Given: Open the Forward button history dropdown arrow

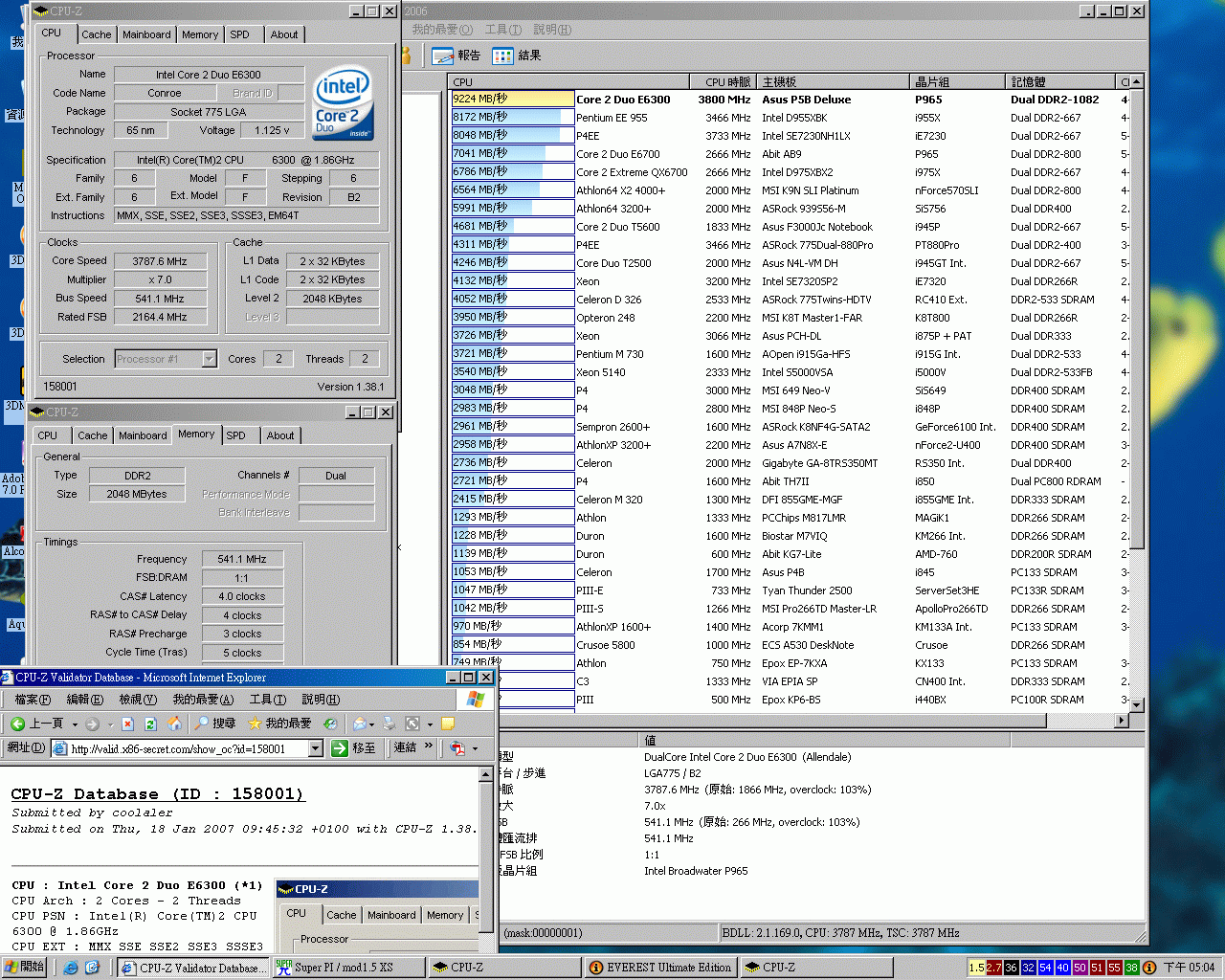Looking at the screenshot, I should (x=109, y=724).
